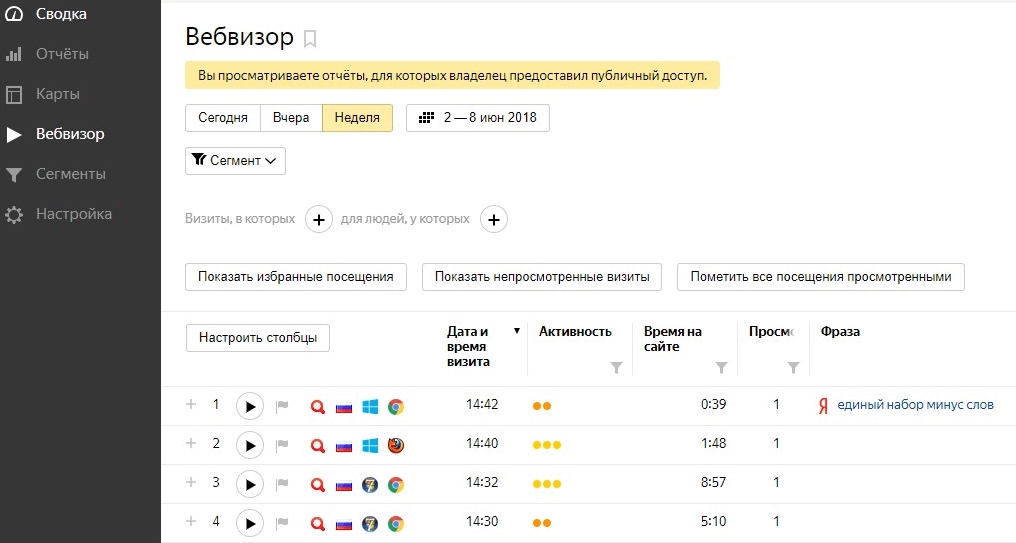
Task: Open the Отчёты sidebar section
Action: pos(62,54)
